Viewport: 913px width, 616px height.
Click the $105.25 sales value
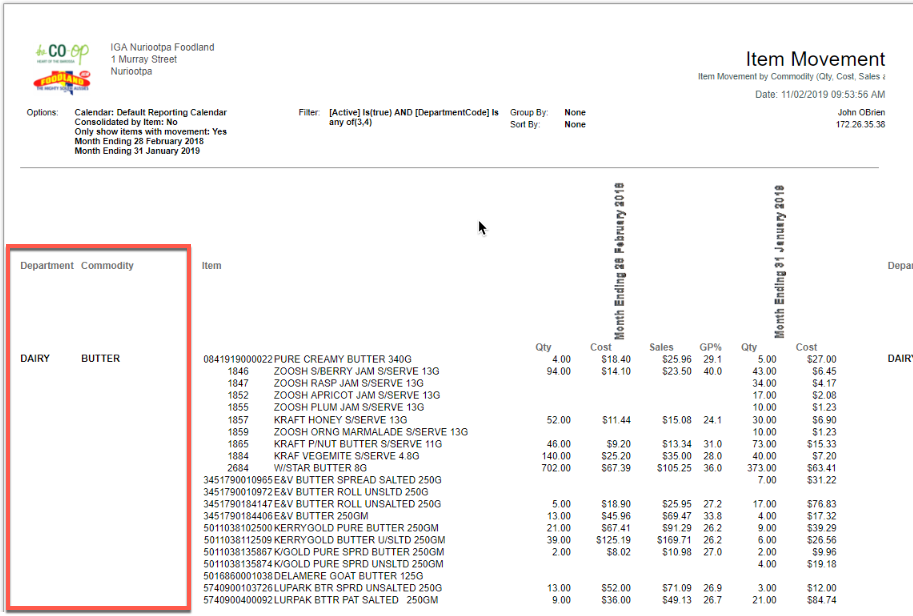(674, 468)
